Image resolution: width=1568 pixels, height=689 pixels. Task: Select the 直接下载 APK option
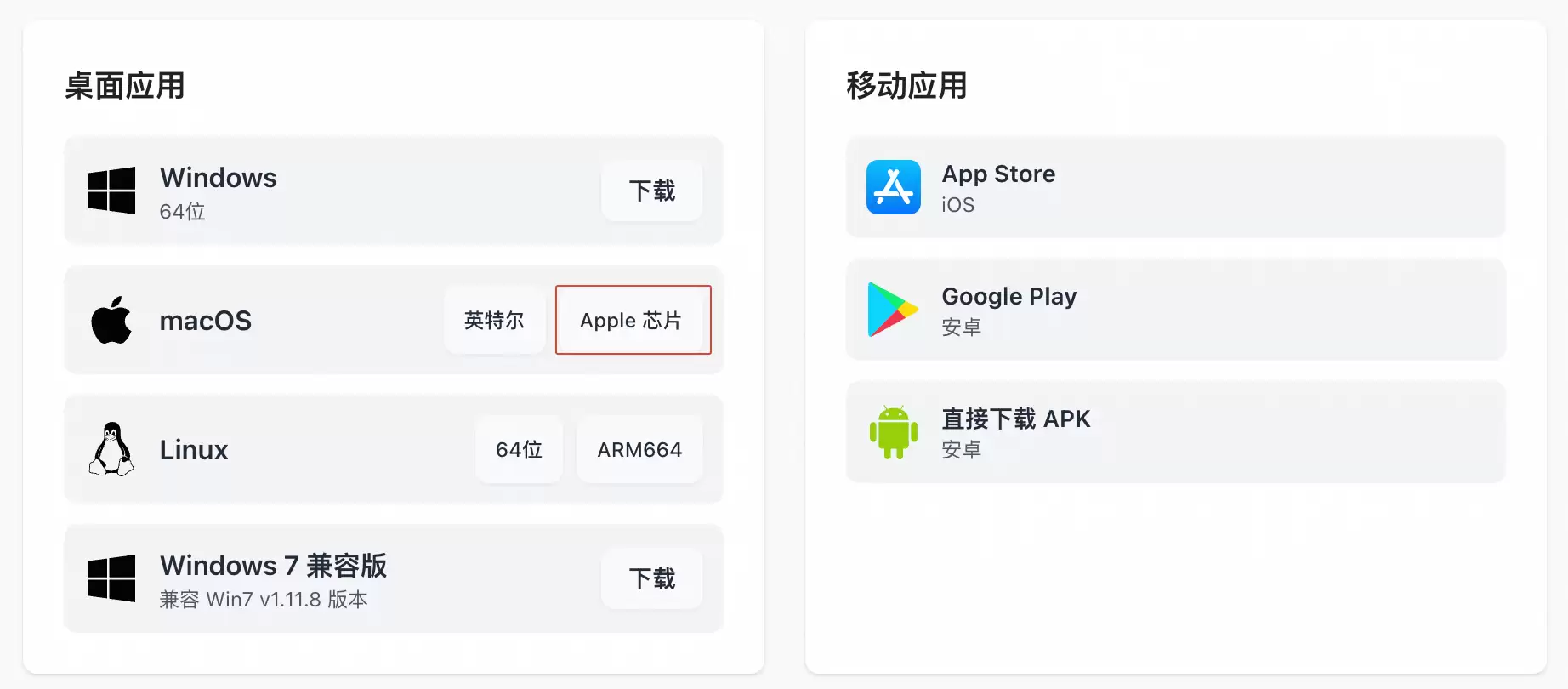coord(1176,432)
